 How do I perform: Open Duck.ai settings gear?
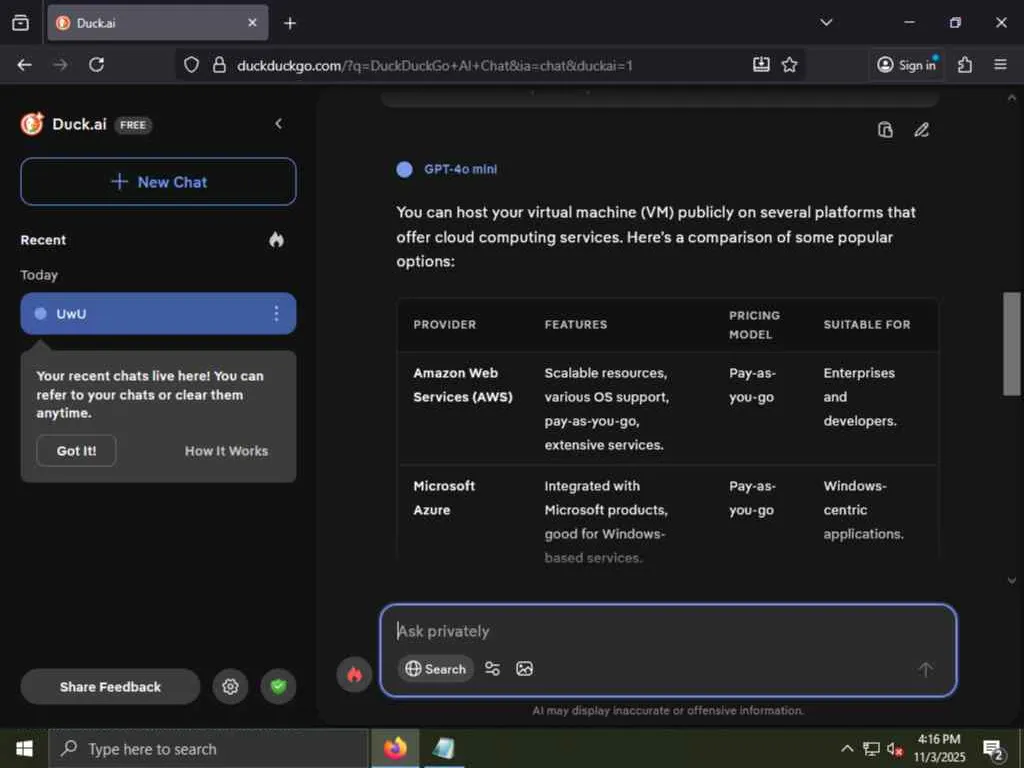pos(230,686)
